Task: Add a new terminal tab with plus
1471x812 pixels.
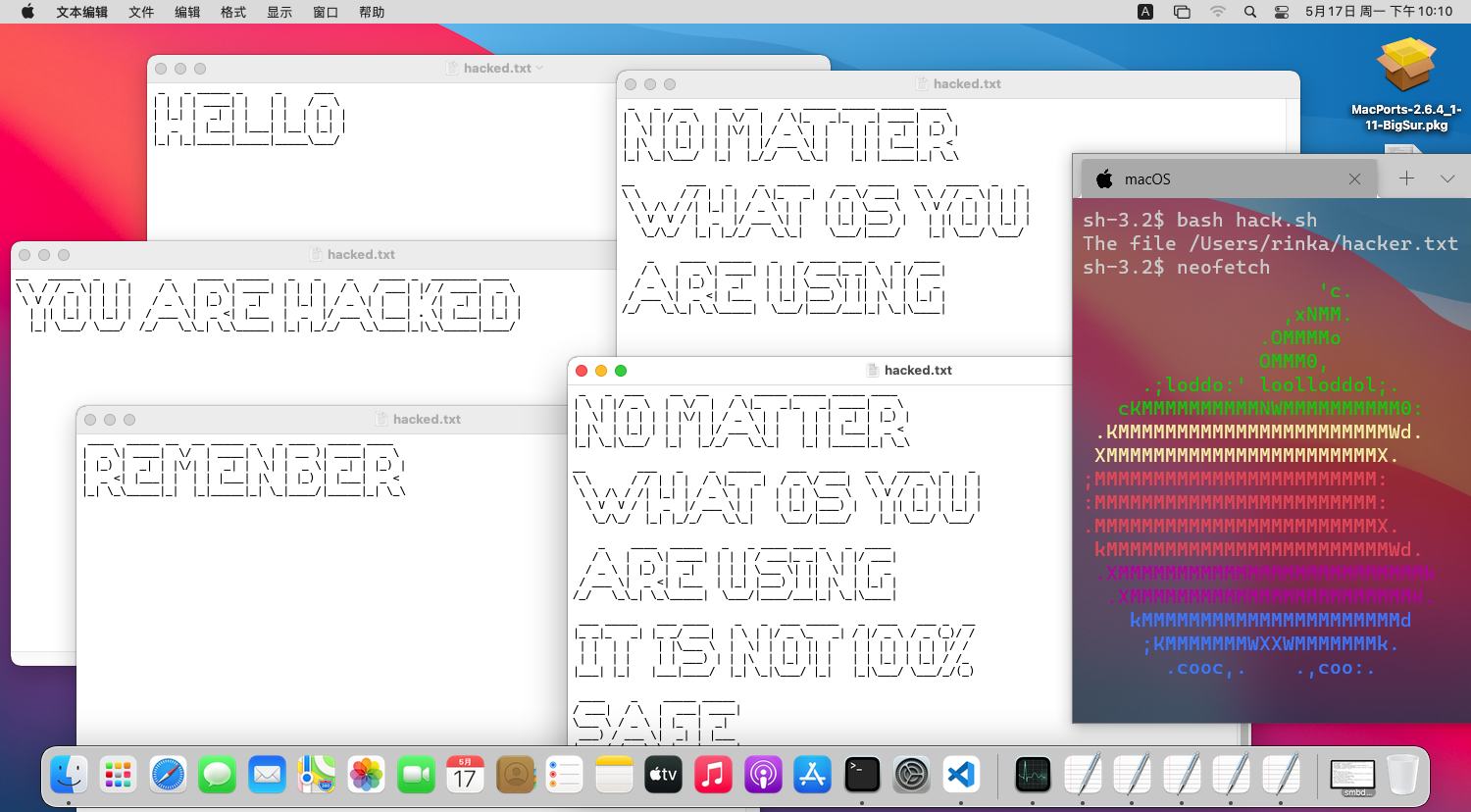Action: (1406, 178)
